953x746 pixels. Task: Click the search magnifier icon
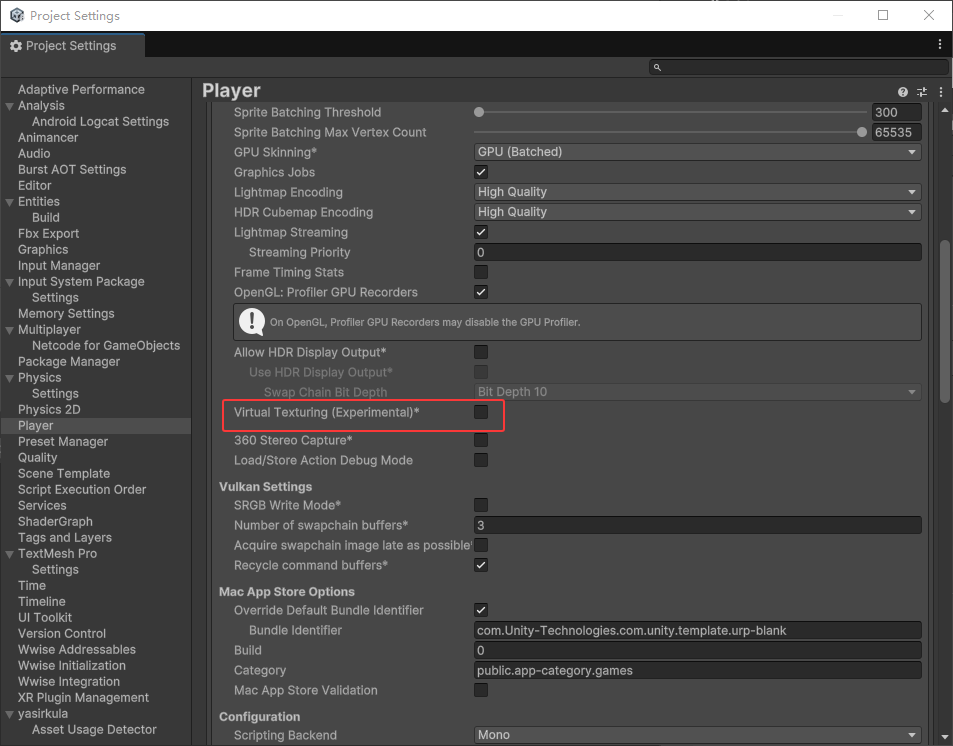657,67
